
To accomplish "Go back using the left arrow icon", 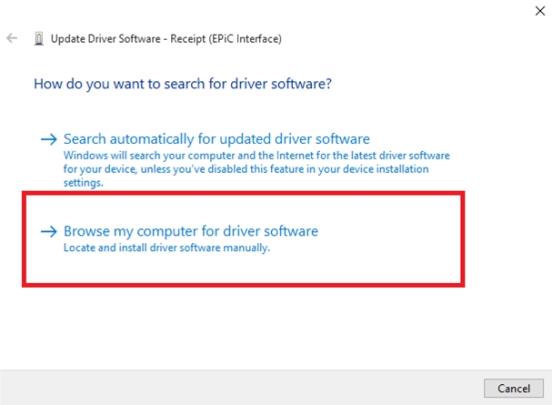I will pyautogui.click(x=12, y=38).
